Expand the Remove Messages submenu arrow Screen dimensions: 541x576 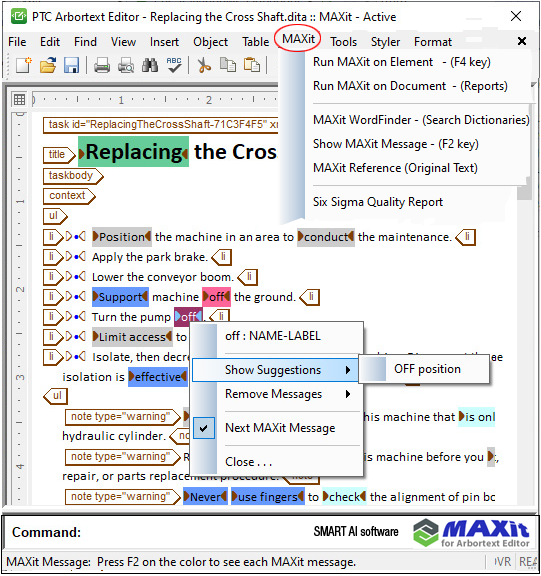tap(348, 394)
